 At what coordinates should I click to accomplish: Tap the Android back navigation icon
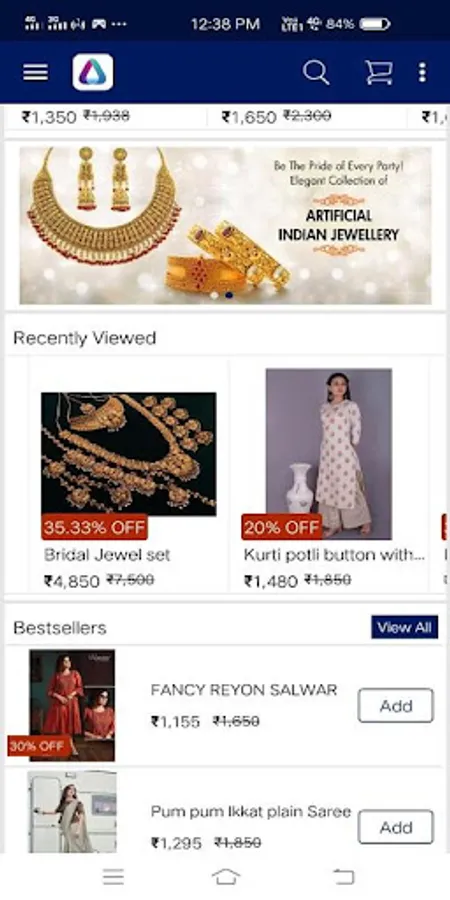click(x=344, y=876)
